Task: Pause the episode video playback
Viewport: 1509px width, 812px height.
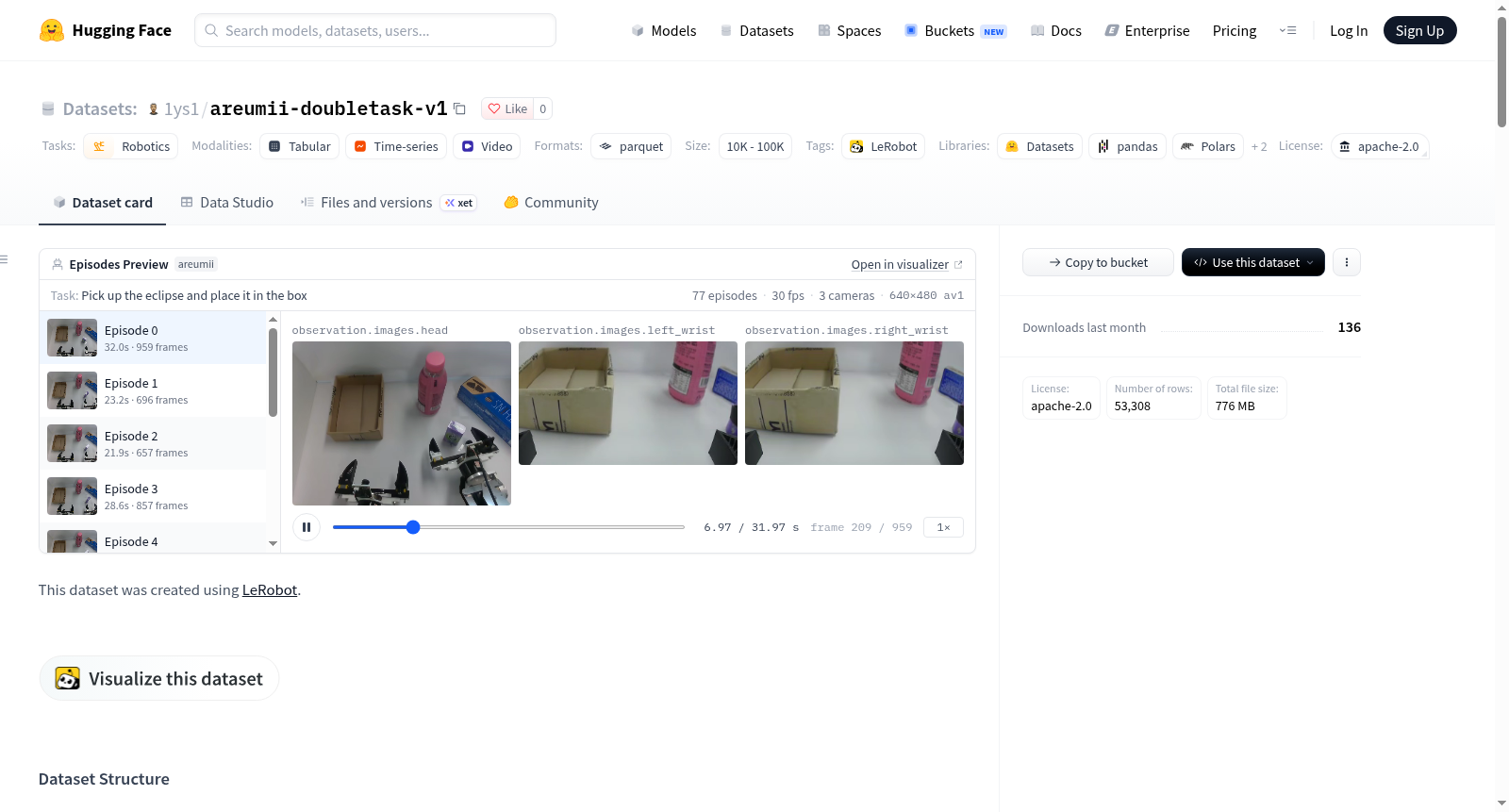Action: 307,527
